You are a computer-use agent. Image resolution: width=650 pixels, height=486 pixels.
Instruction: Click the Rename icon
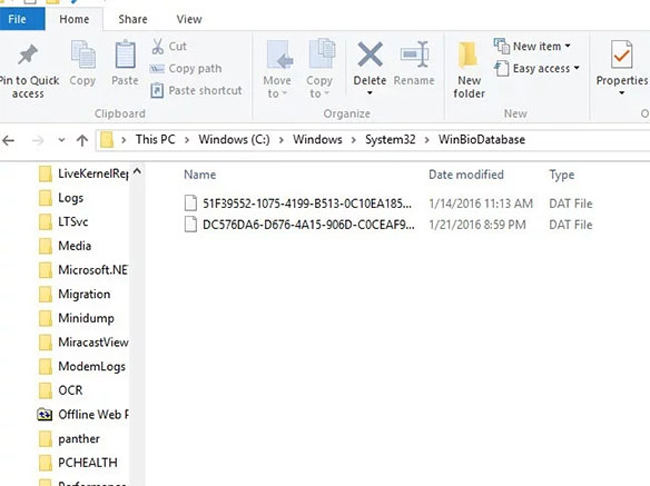coord(414,54)
